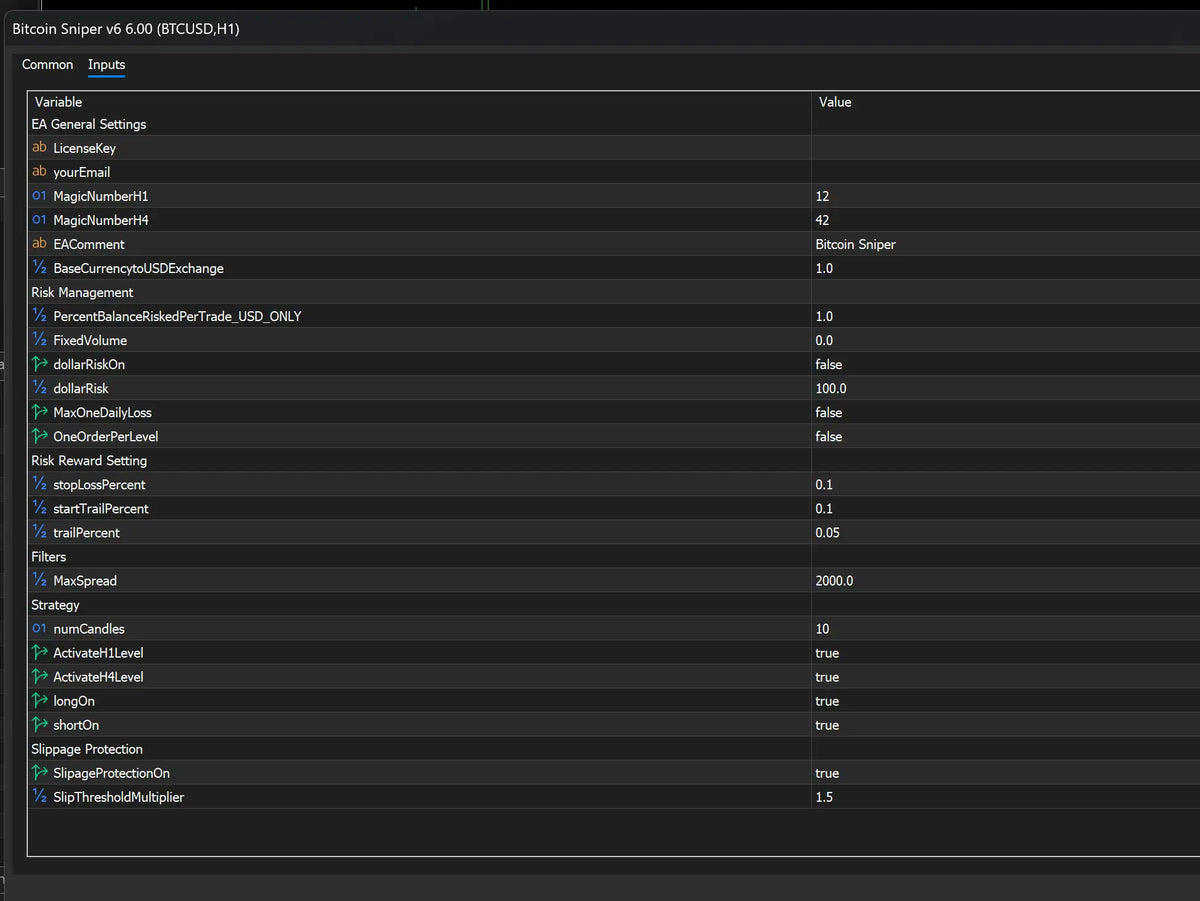Click the boolean icon beside MaxOneDailyLoss
The height and width of the screenshot is (901, 1200).
point(39,412)
